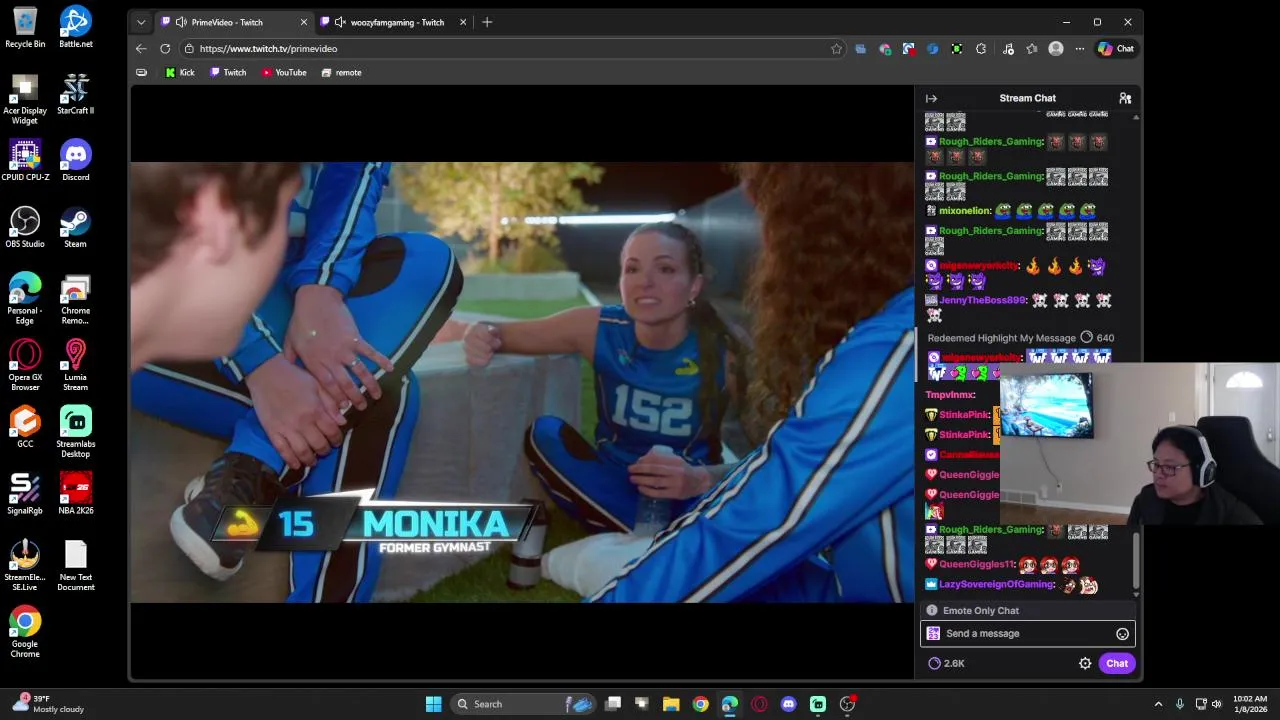Open Windows Start menu

click(x=434, y=704)
